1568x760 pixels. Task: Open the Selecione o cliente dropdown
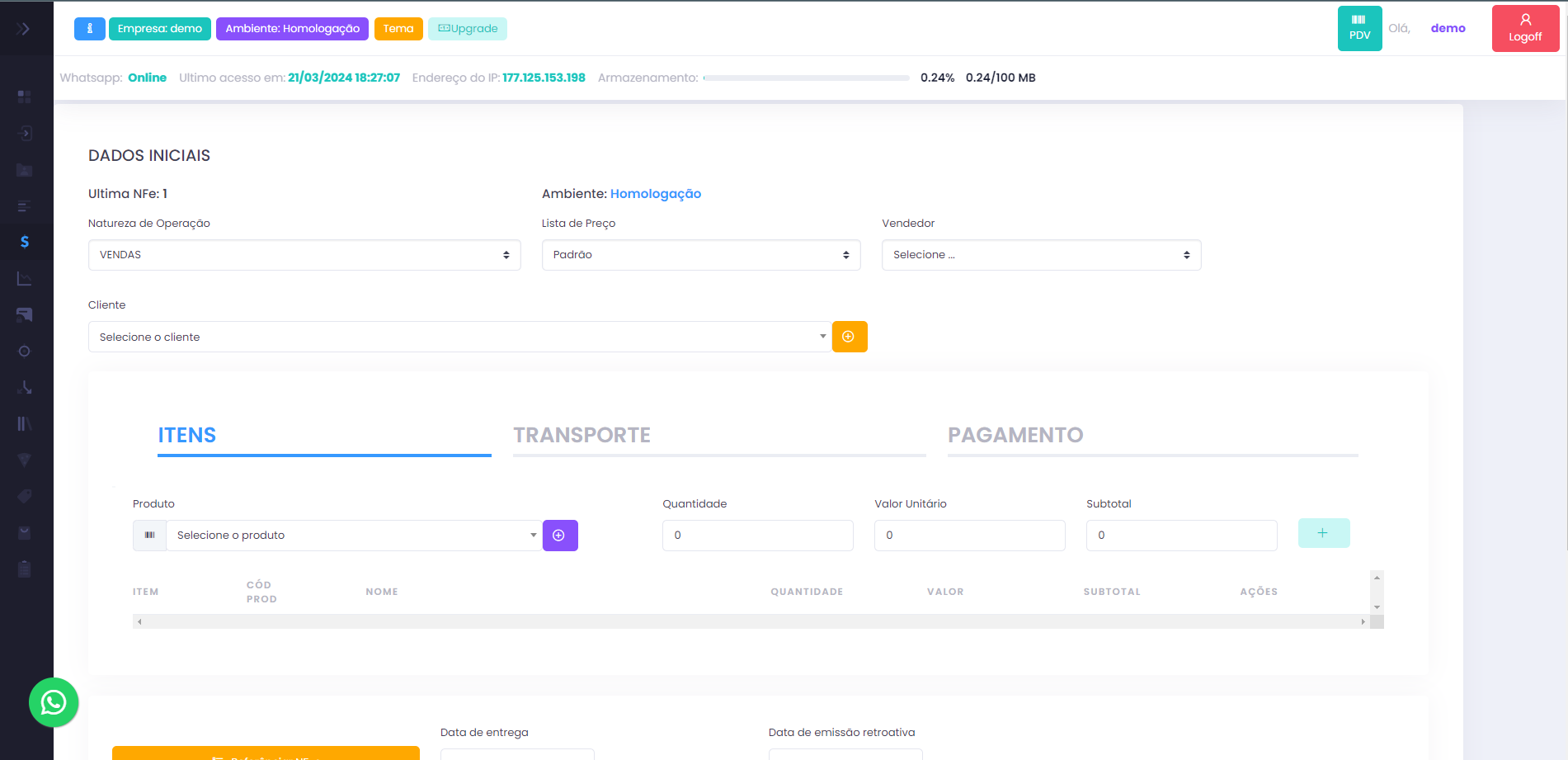coord(459,337)
